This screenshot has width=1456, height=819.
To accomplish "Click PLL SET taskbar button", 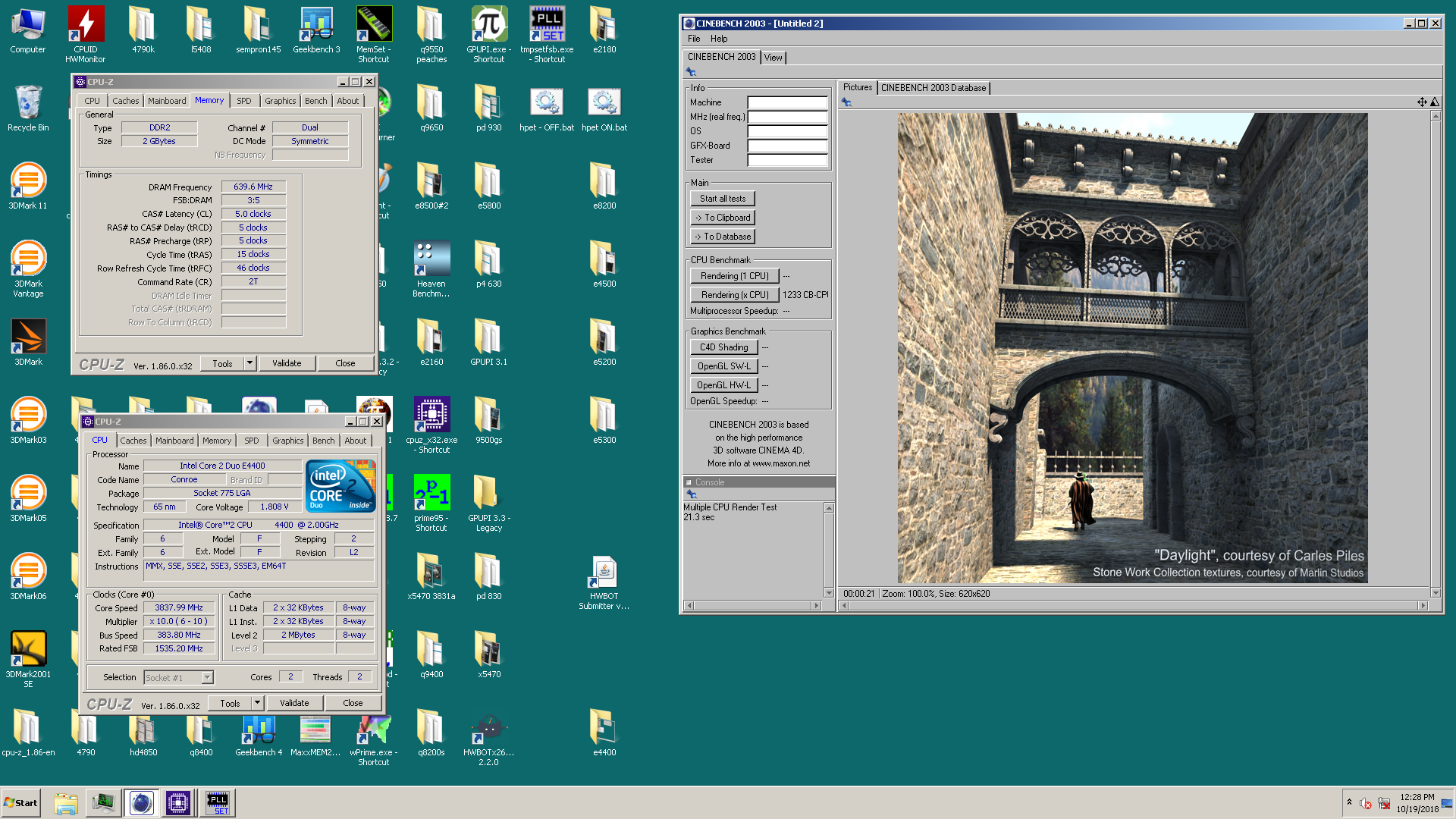I will (x=218, y=803).
